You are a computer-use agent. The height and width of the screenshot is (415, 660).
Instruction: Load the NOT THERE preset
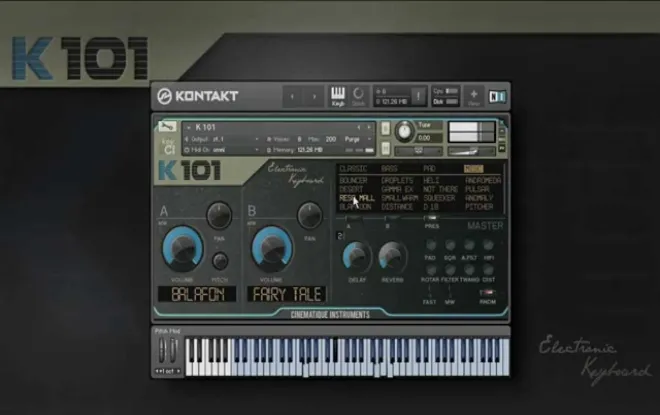point(440,189)
